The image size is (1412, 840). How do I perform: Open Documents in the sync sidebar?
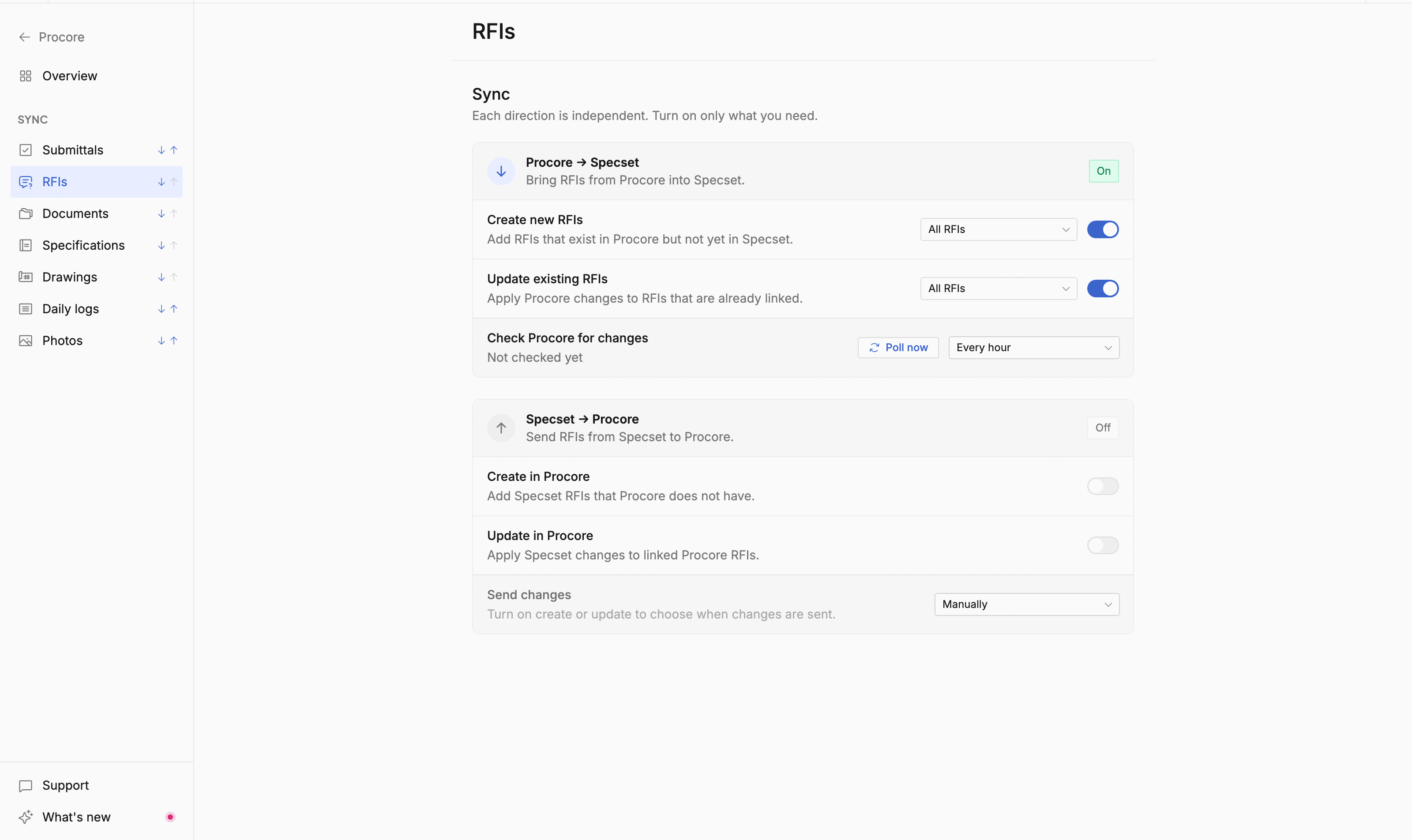(97, 214)
